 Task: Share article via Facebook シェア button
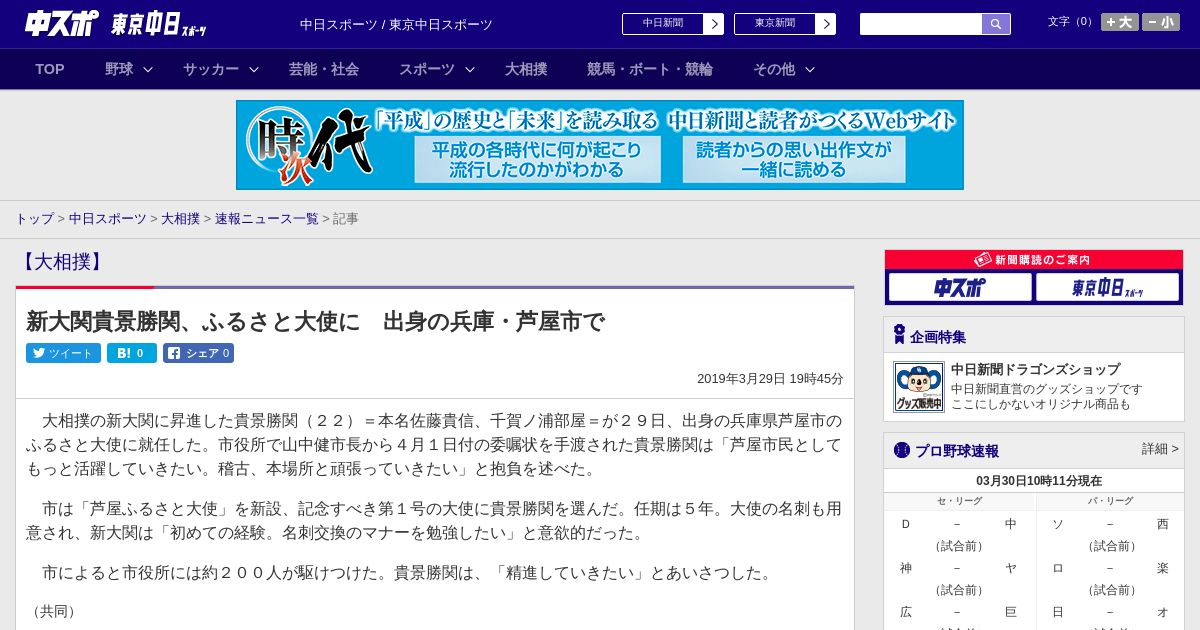tap(198, 353)
